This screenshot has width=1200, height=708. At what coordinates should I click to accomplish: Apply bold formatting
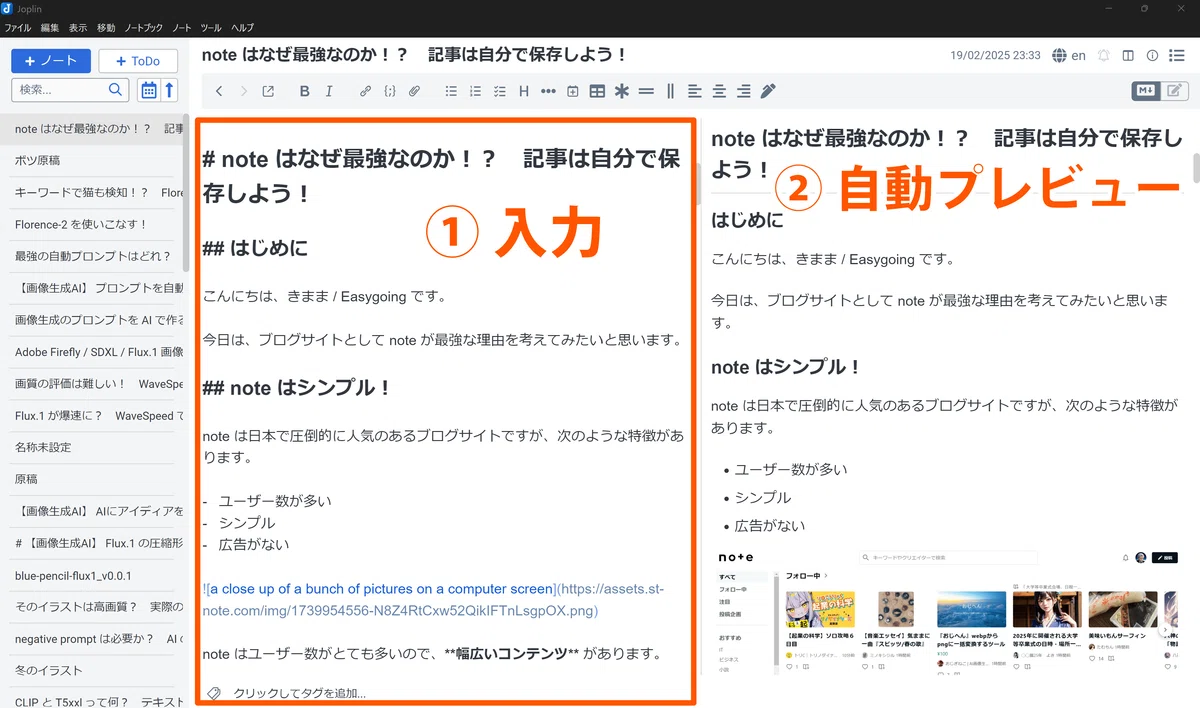[304, 91]
